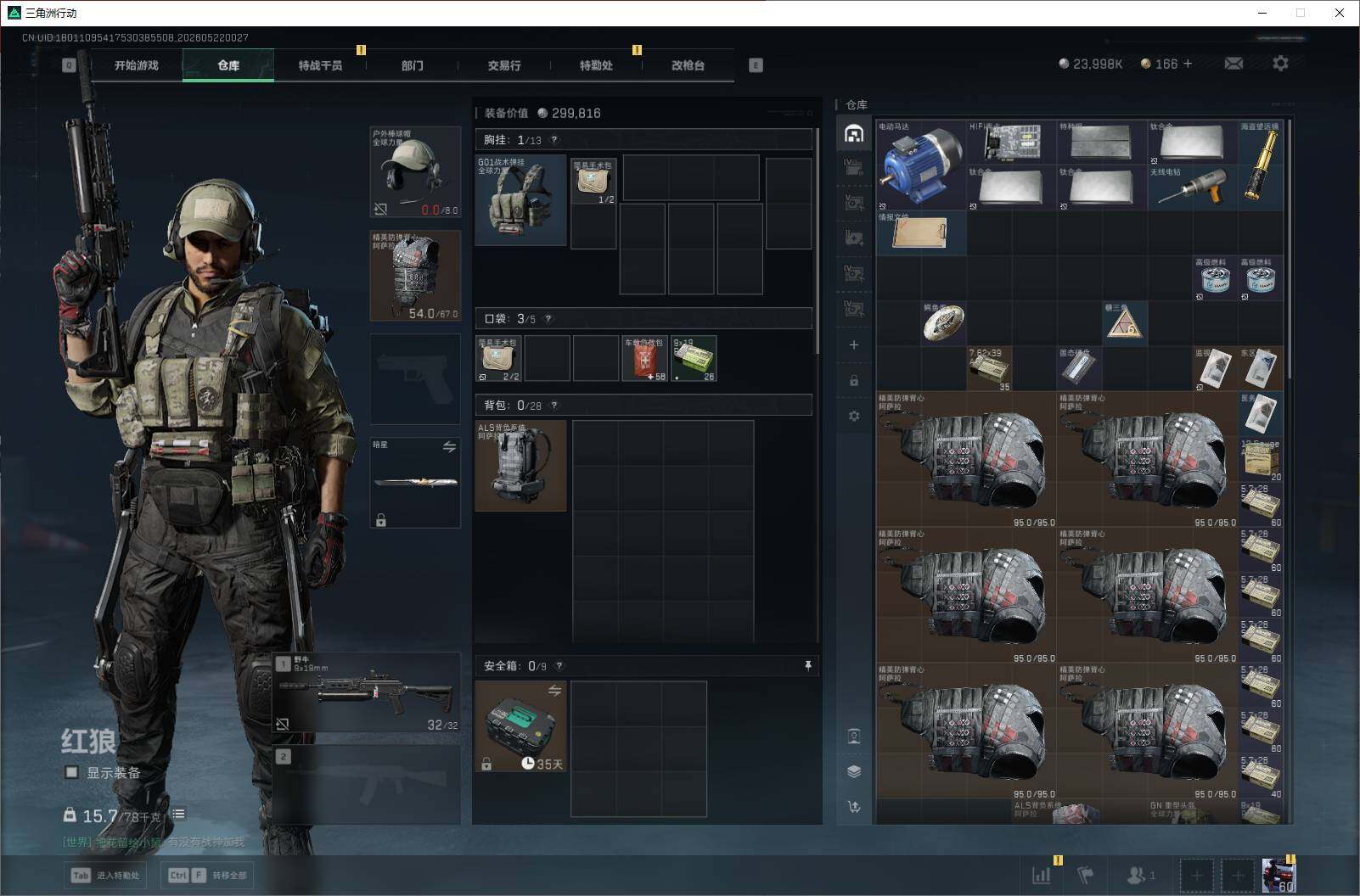1360x896 pixels.
Task: Select the HIFI声卡 item in warehouse
Action: tap(1012, 143)
